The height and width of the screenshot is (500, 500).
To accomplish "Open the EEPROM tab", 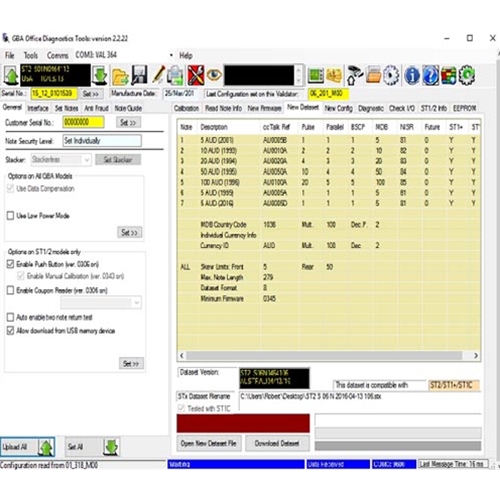I will tap(464, 108).
